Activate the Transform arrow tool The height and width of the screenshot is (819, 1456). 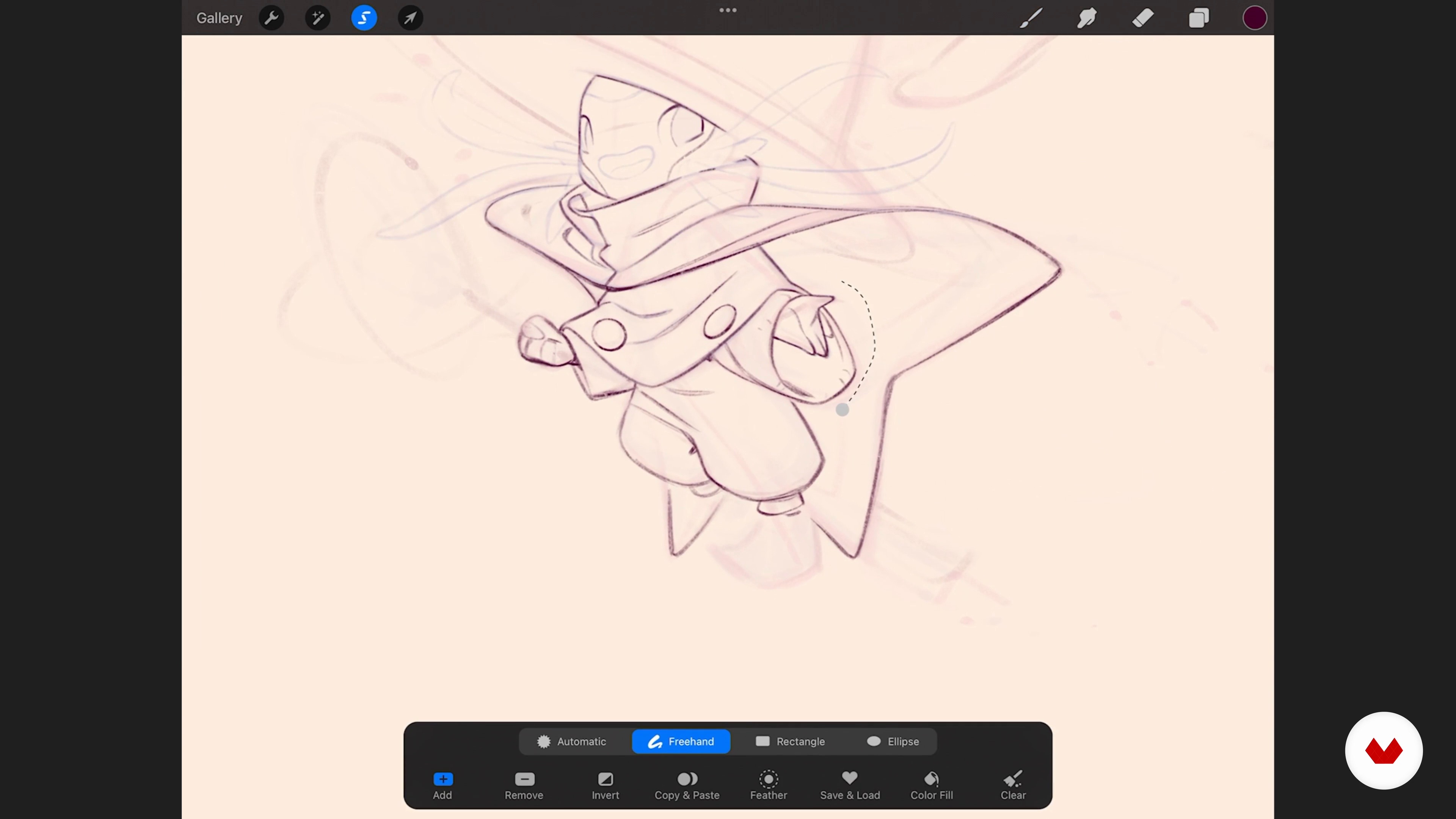pos(410,18)
